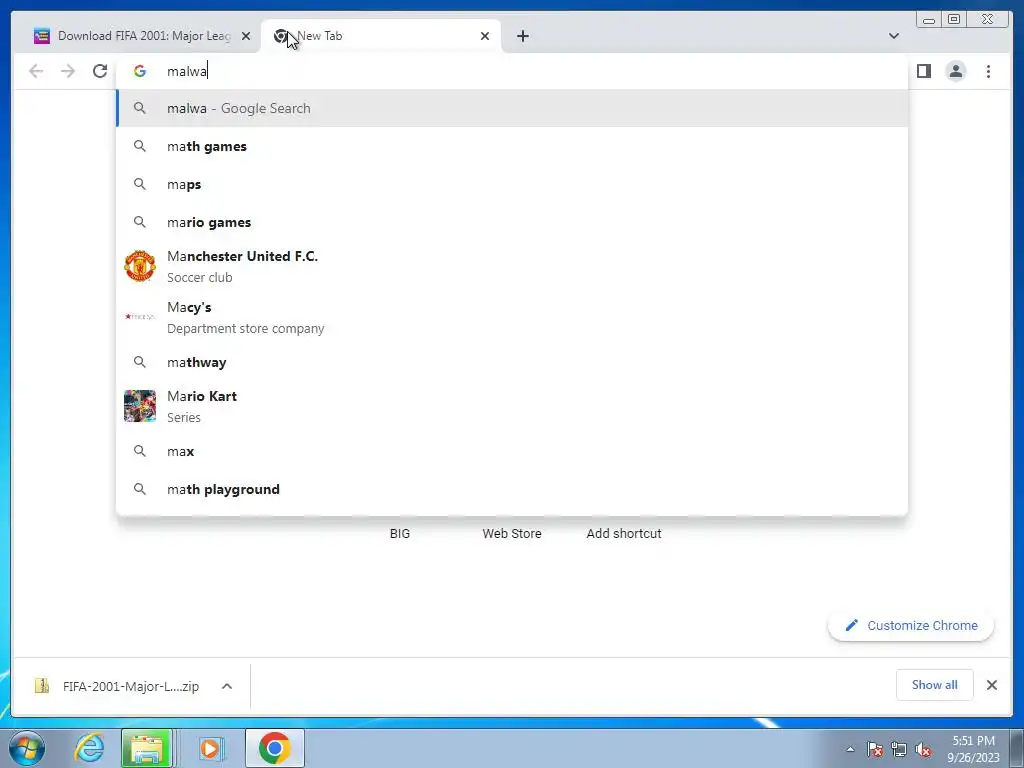1024x768 pixels.
Task: Close the New Tab tab
Action: (x=485, y=36)
